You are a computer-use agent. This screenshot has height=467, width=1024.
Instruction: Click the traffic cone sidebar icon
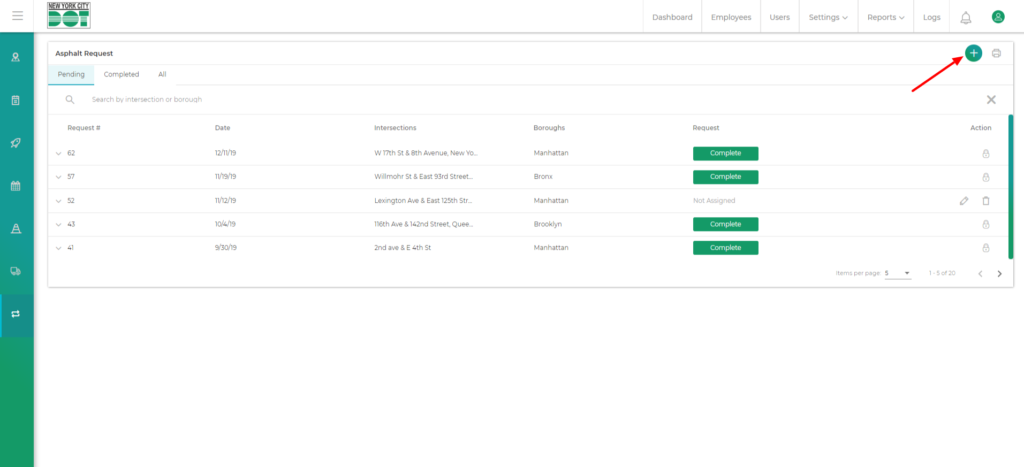16,228
